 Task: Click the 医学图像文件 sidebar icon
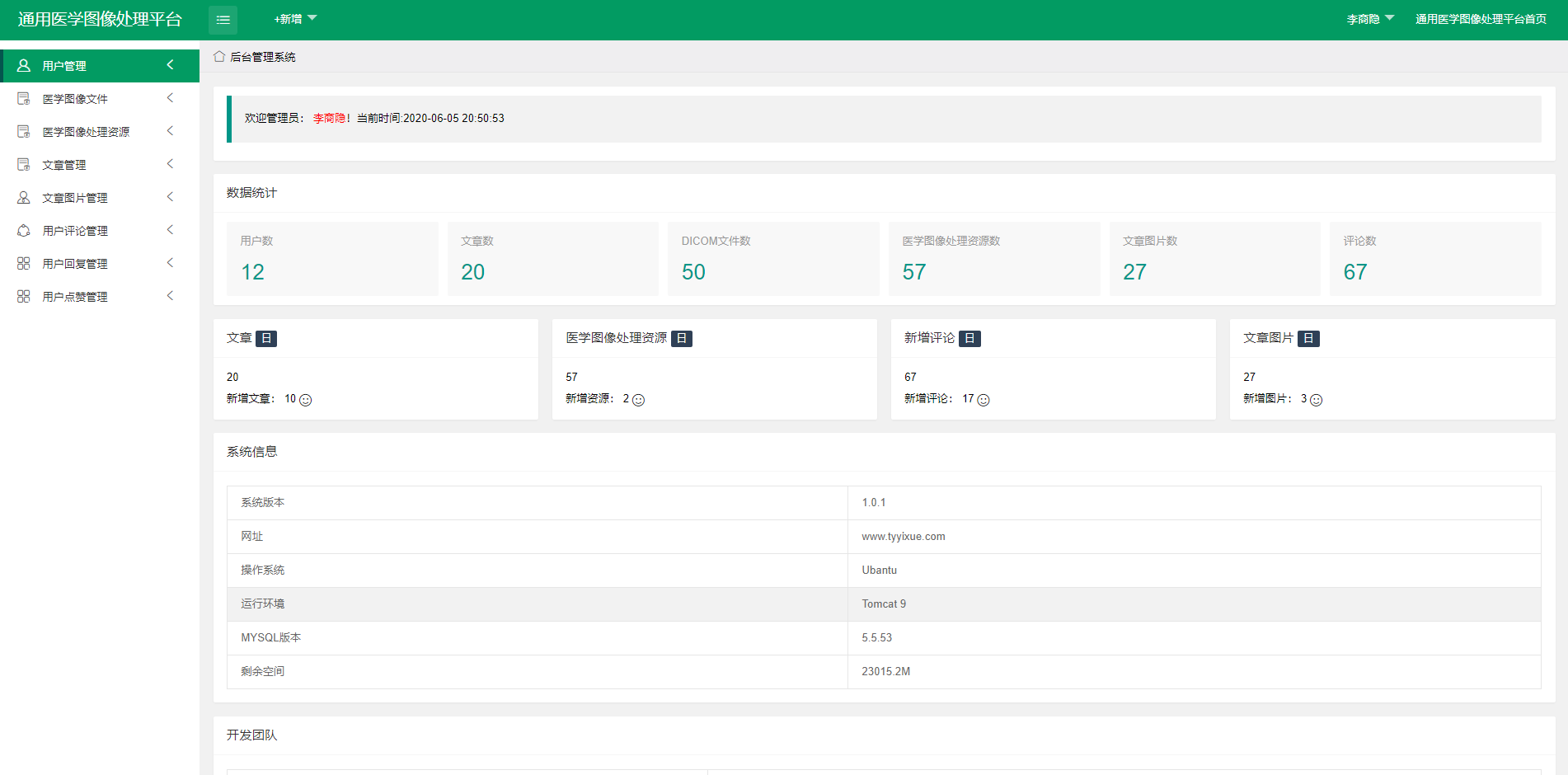[24, 98]
